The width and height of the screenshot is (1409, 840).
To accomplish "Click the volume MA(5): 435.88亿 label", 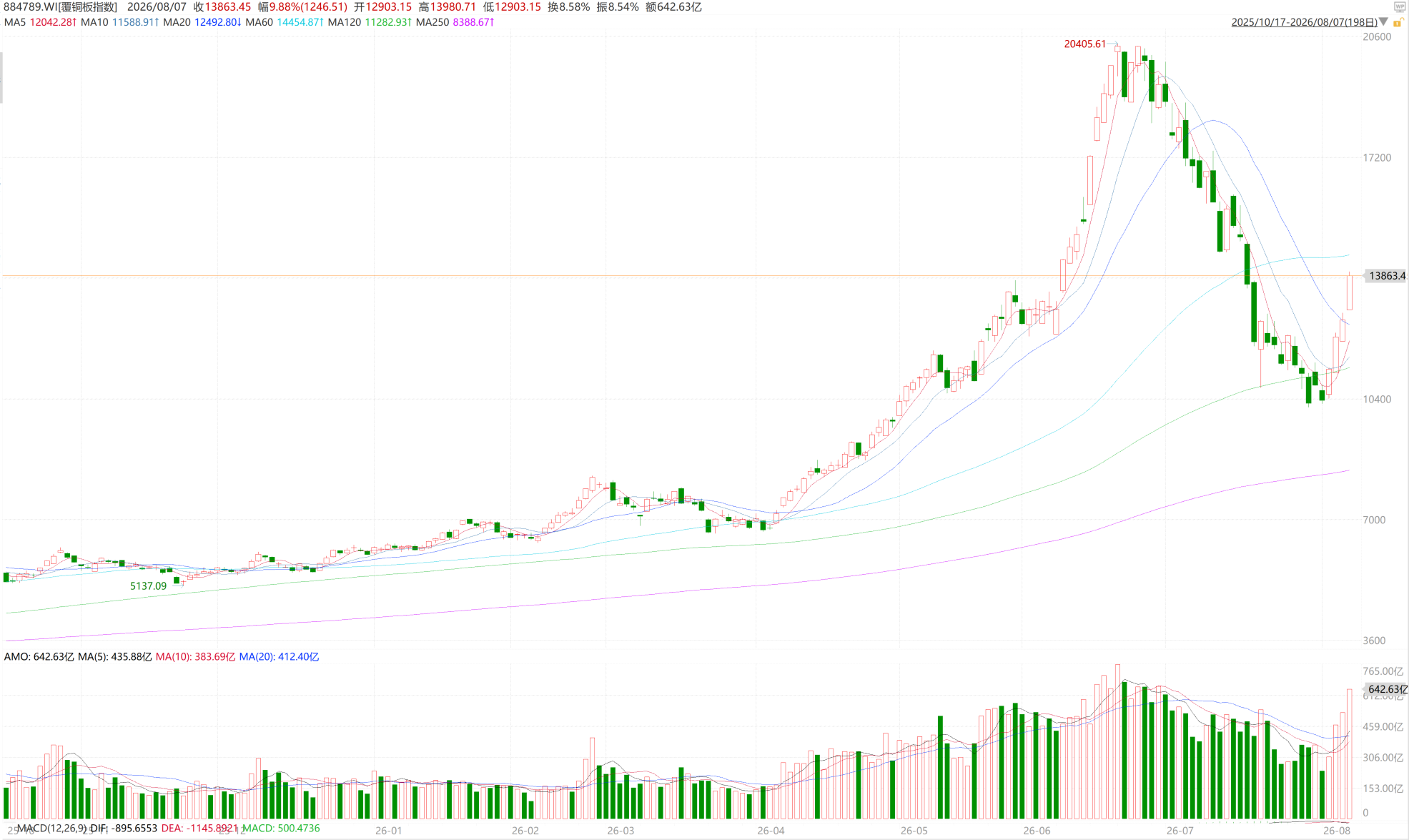I will pyautogui.click(x=114, y=656).
